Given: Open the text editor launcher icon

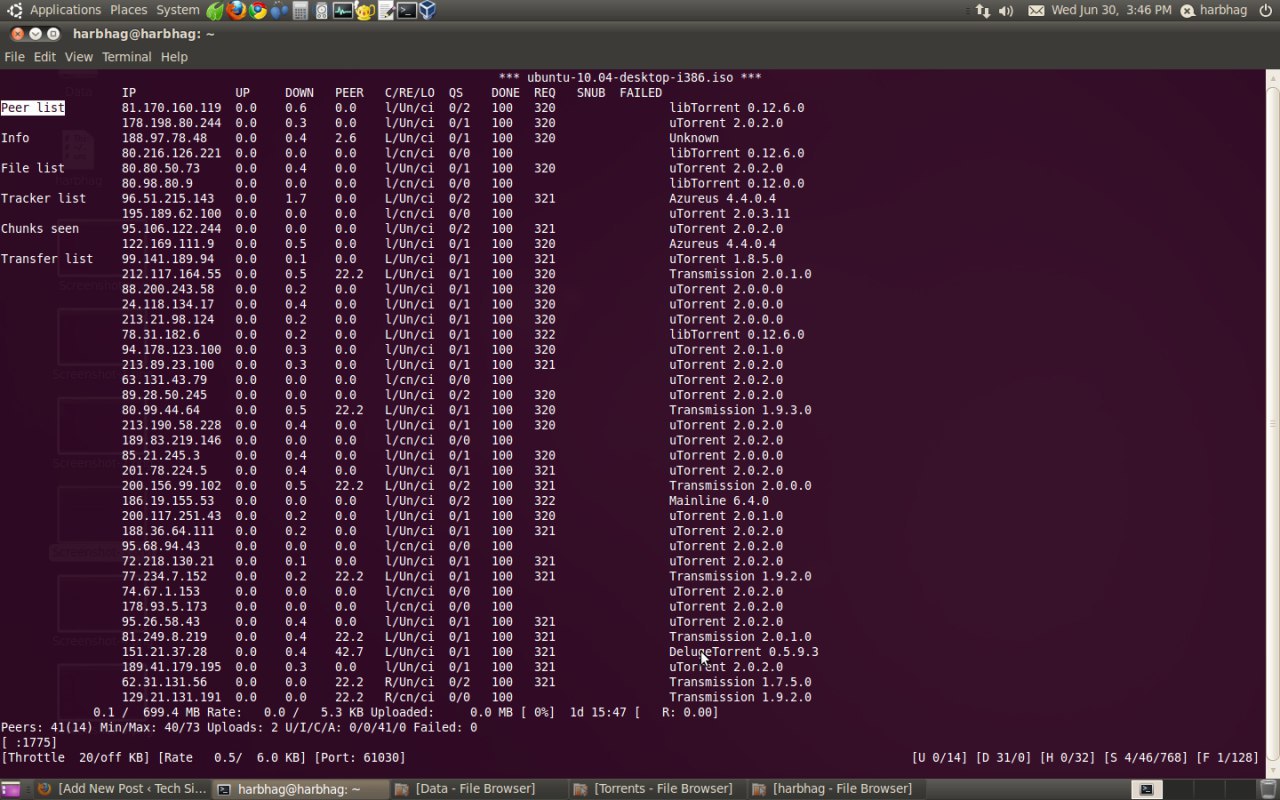Looking at the screenshot, I should [385, 11].
